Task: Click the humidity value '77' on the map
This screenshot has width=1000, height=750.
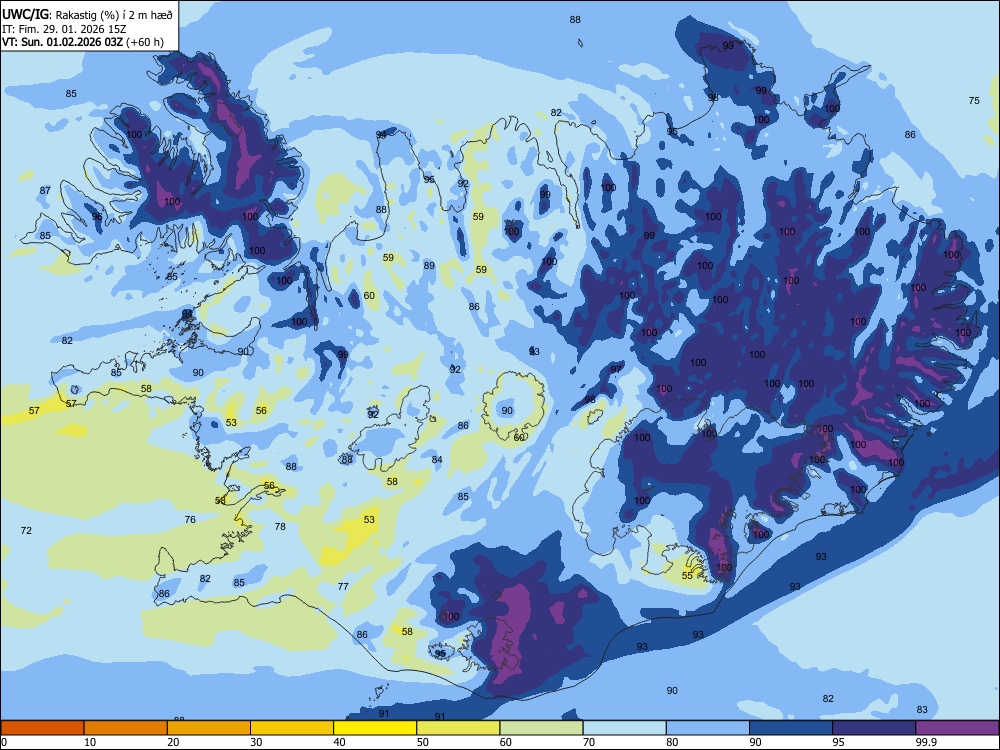Action: (x=343, y=587)
